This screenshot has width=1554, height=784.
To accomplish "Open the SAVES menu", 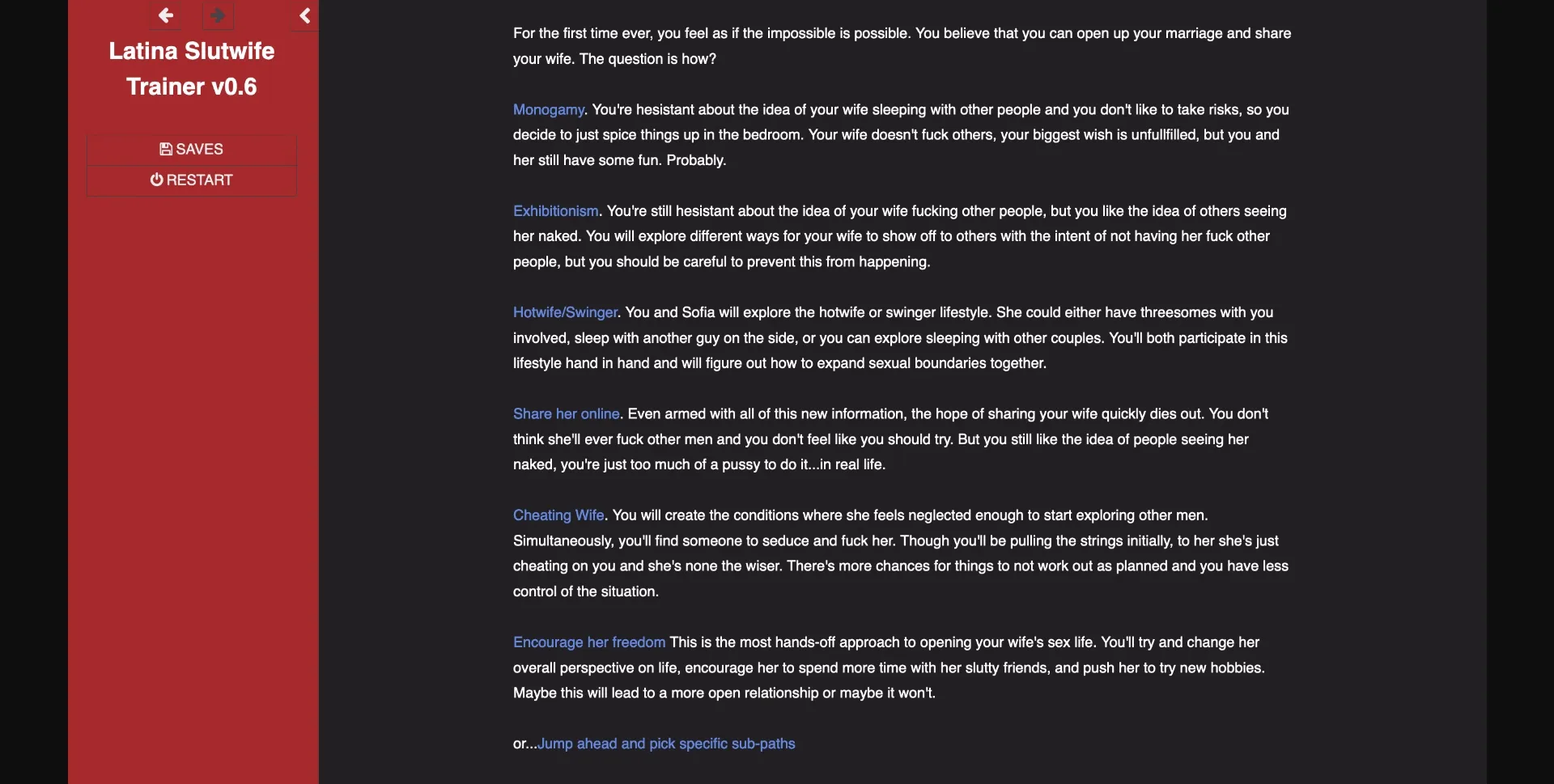I will tap(191, 149).
